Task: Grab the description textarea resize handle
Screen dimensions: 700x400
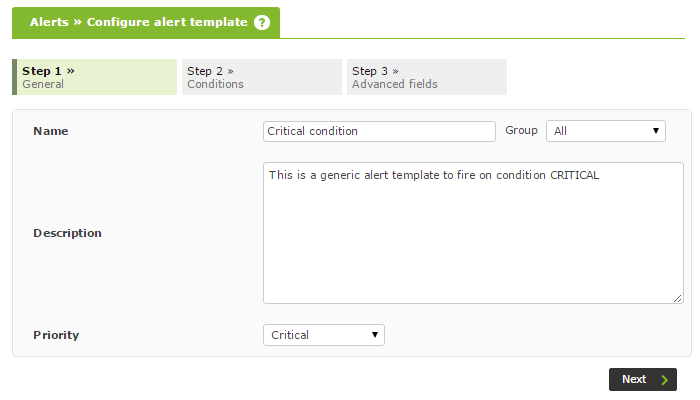Action: click(678, 299)
